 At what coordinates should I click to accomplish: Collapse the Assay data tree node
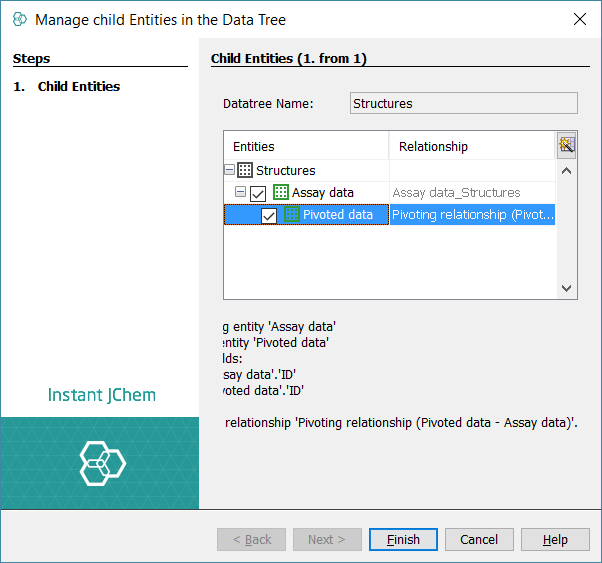[240, 193]
